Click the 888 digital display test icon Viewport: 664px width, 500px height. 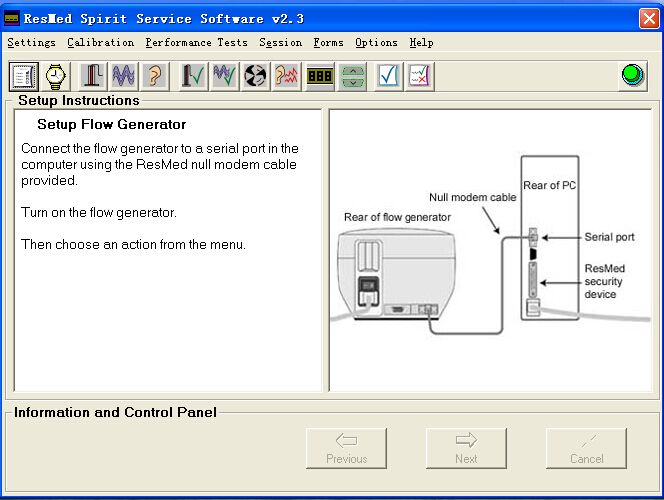click(320, 77)
